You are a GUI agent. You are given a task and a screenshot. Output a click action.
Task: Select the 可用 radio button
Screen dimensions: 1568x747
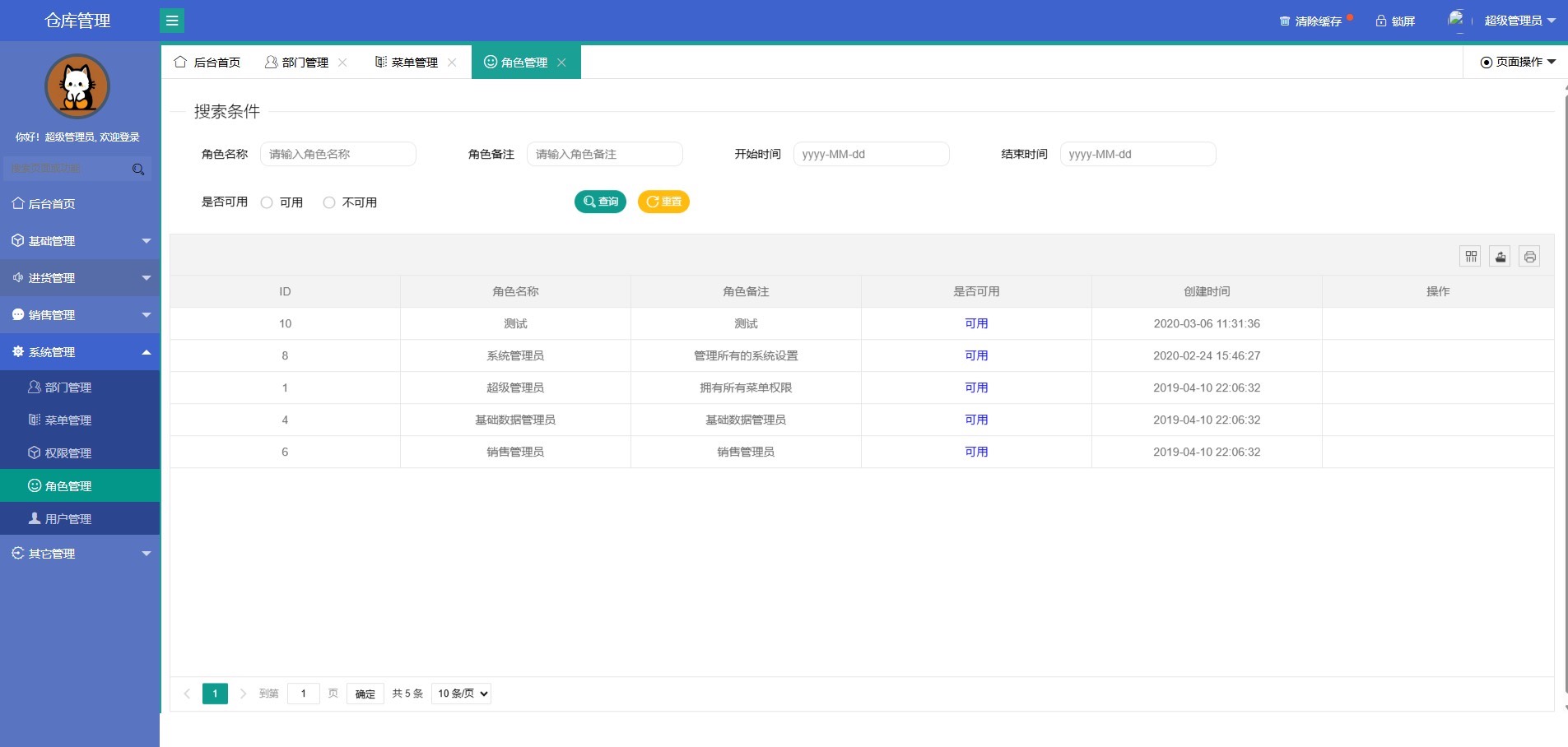267,202
